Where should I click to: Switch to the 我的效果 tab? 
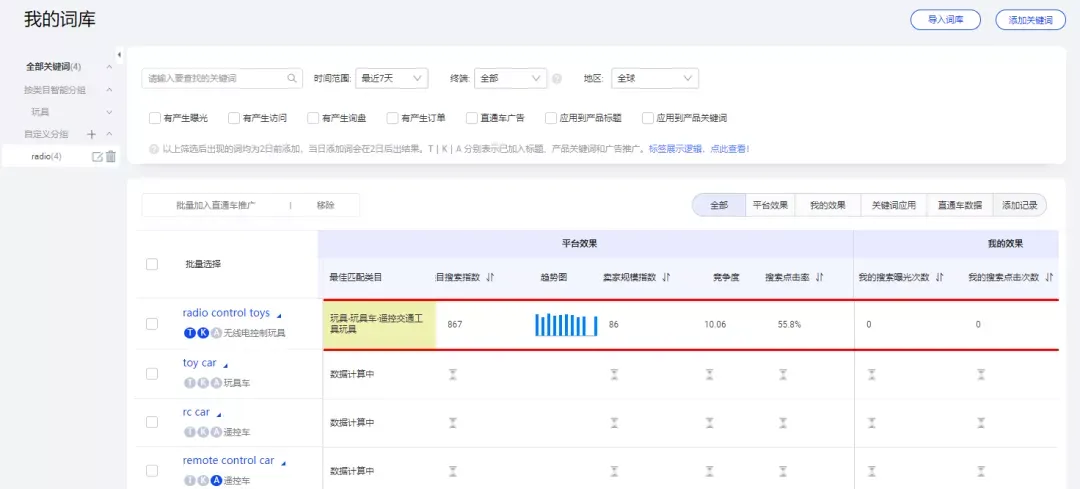coord(827,205)
